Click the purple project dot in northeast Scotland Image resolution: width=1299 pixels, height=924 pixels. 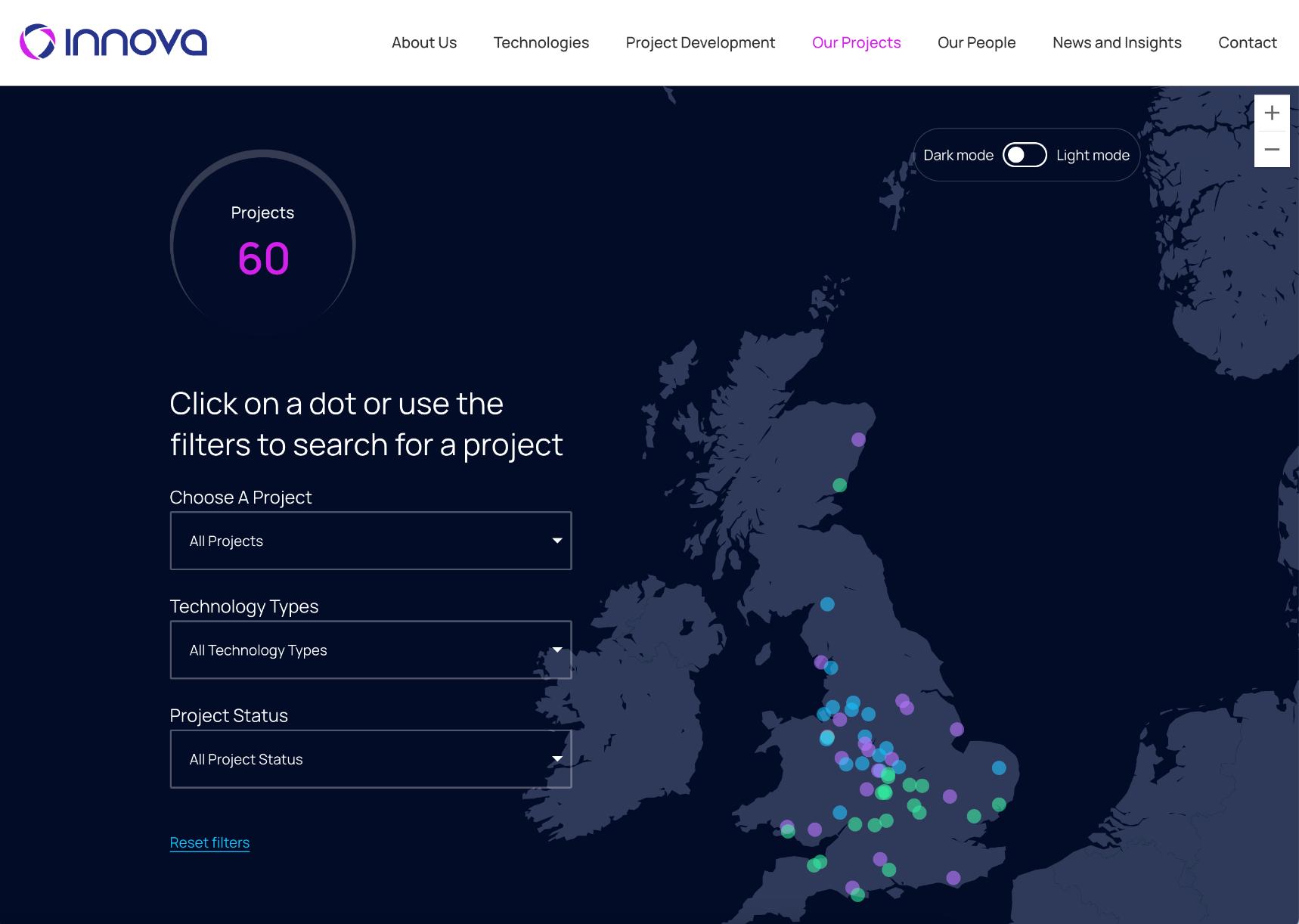(858, 439)
